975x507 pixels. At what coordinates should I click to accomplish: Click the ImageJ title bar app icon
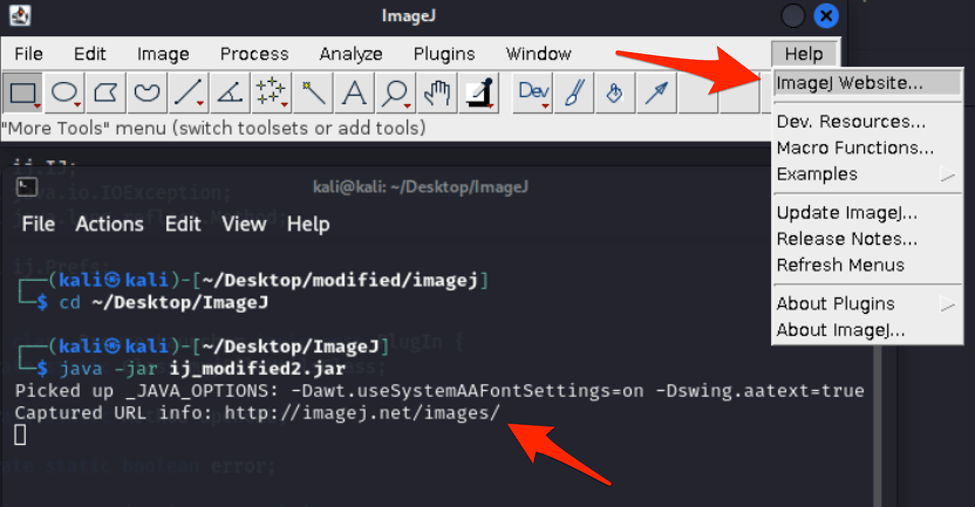(x=20, y=16)
